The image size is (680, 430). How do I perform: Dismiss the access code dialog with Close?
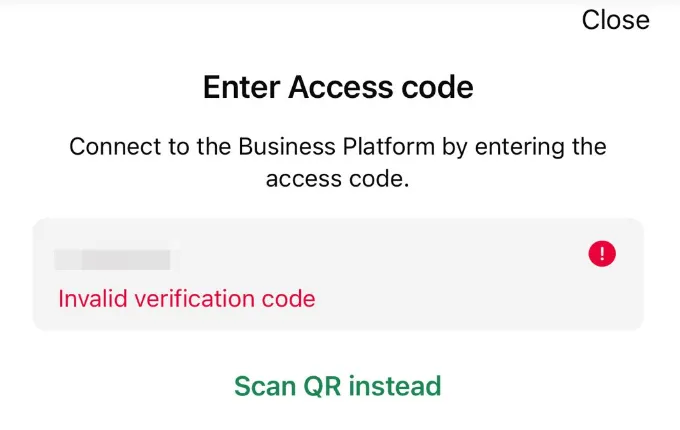pos(615,19)
